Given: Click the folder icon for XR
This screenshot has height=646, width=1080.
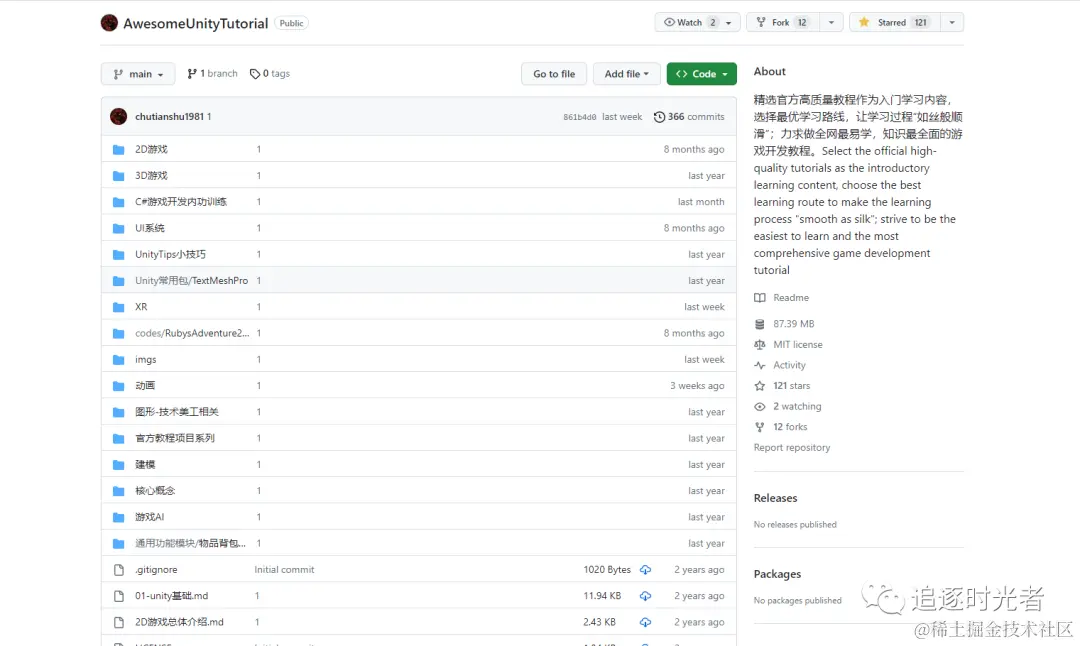Looking at the screenshot, I should (118, 307).
